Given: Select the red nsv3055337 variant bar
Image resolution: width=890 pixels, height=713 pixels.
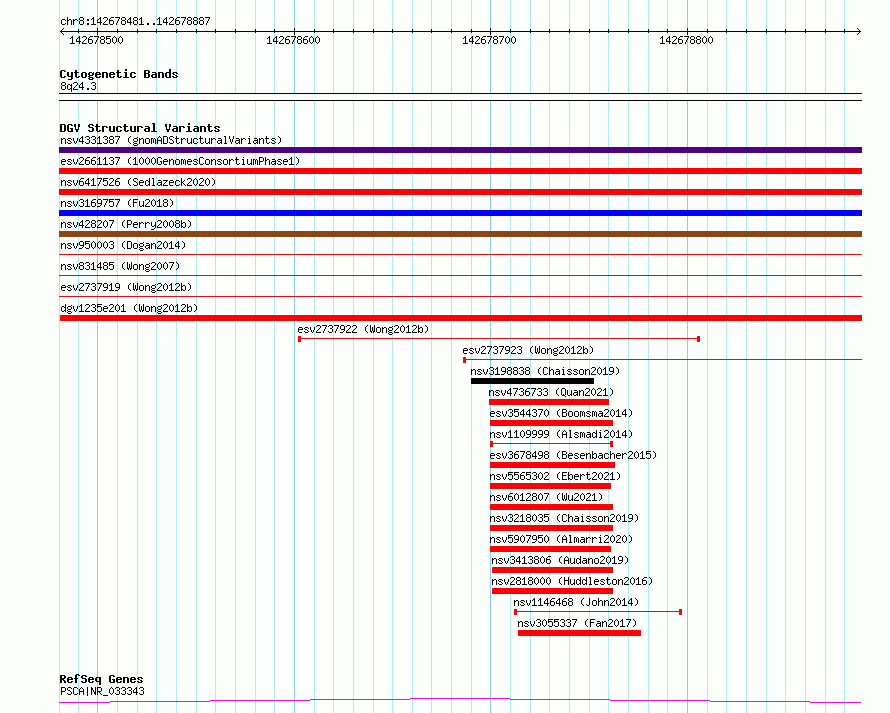Looking at the screenshot, I should tap(580, 633).
